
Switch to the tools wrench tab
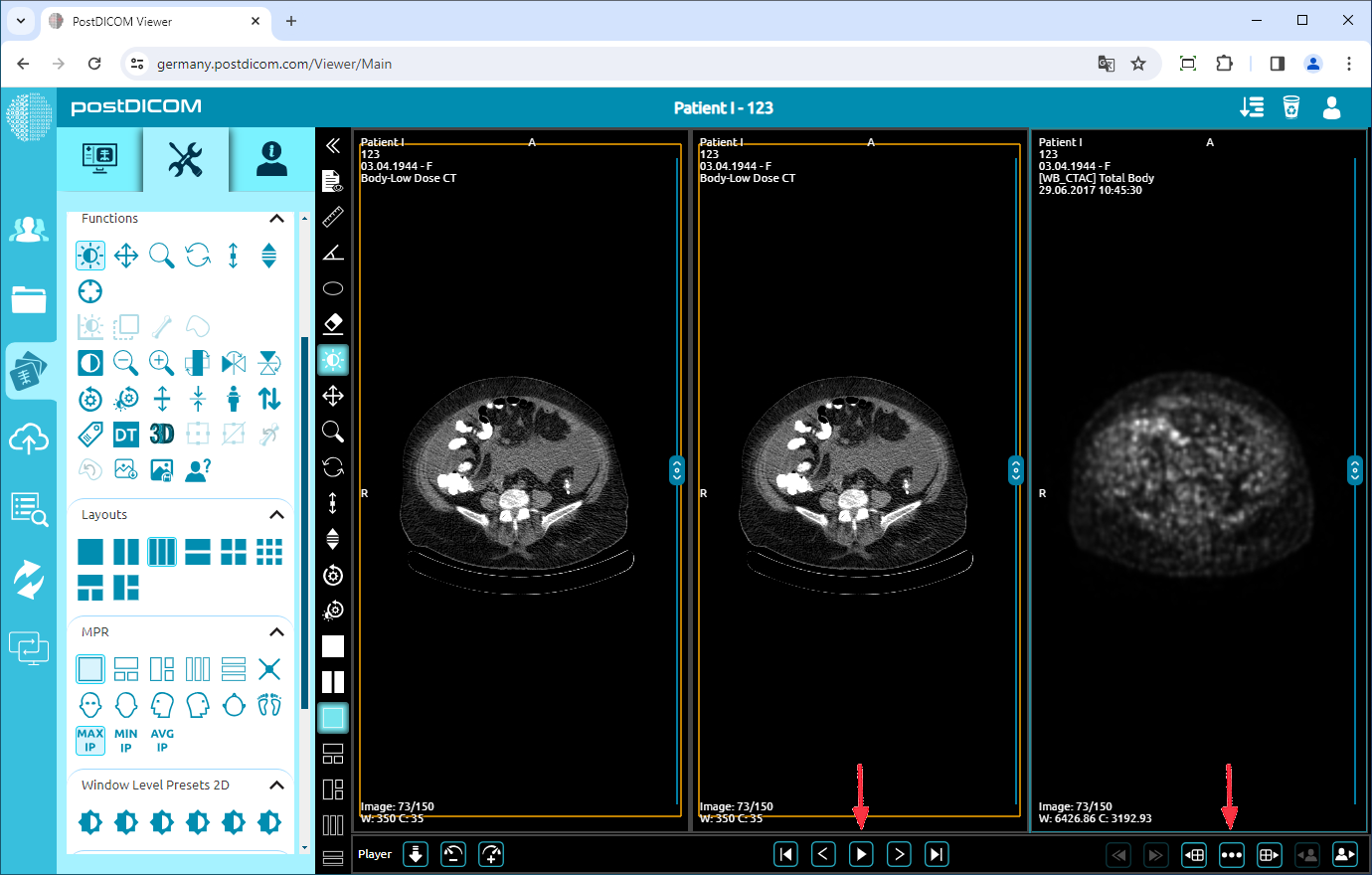[186, 159]
